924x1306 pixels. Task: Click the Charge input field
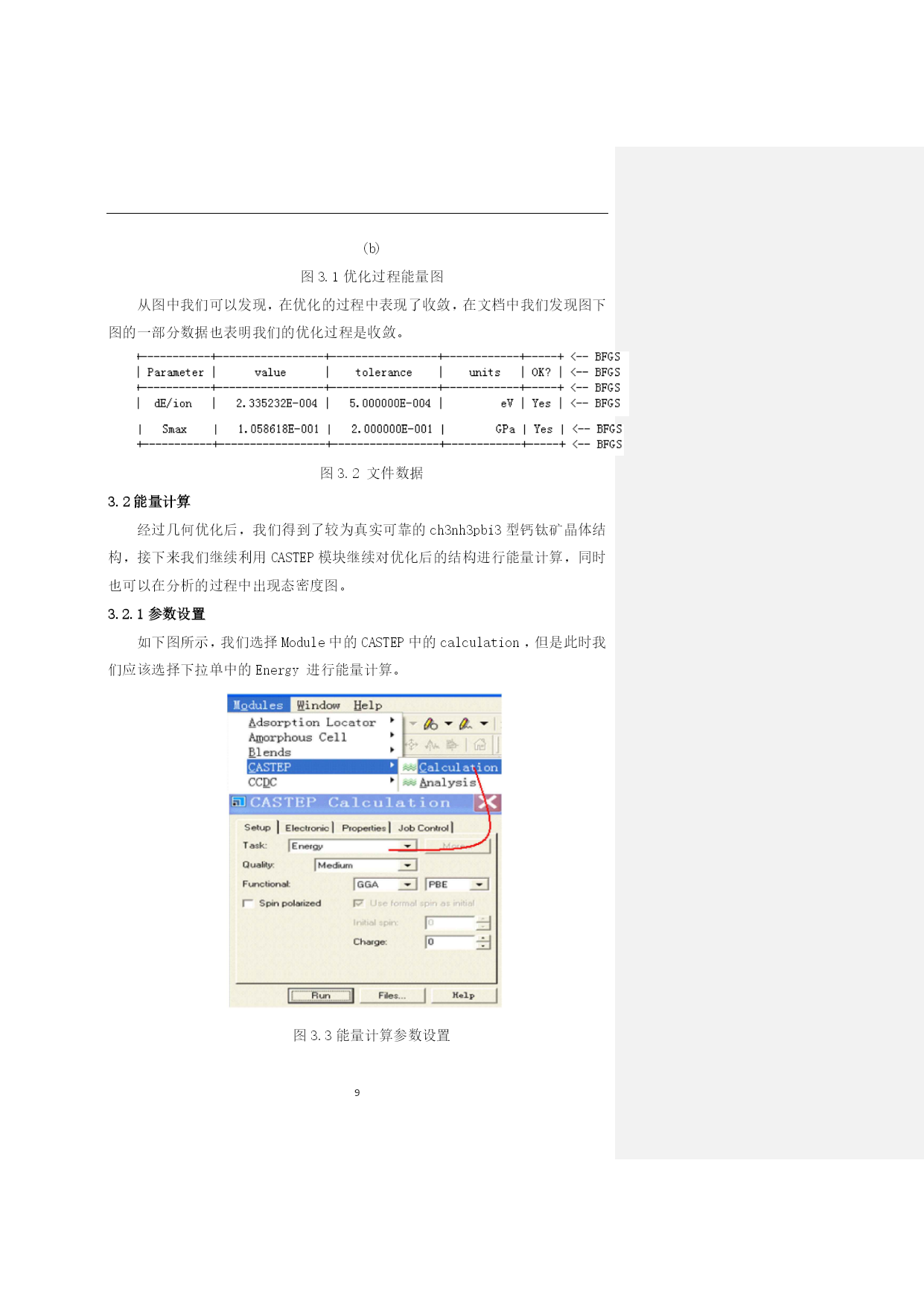pos(450,942)
